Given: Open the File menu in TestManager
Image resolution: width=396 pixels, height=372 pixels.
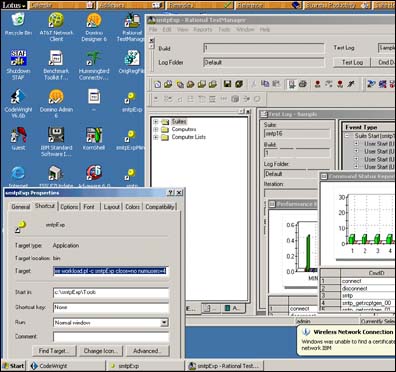Looking at the screenshot, I should coord(153,30).
